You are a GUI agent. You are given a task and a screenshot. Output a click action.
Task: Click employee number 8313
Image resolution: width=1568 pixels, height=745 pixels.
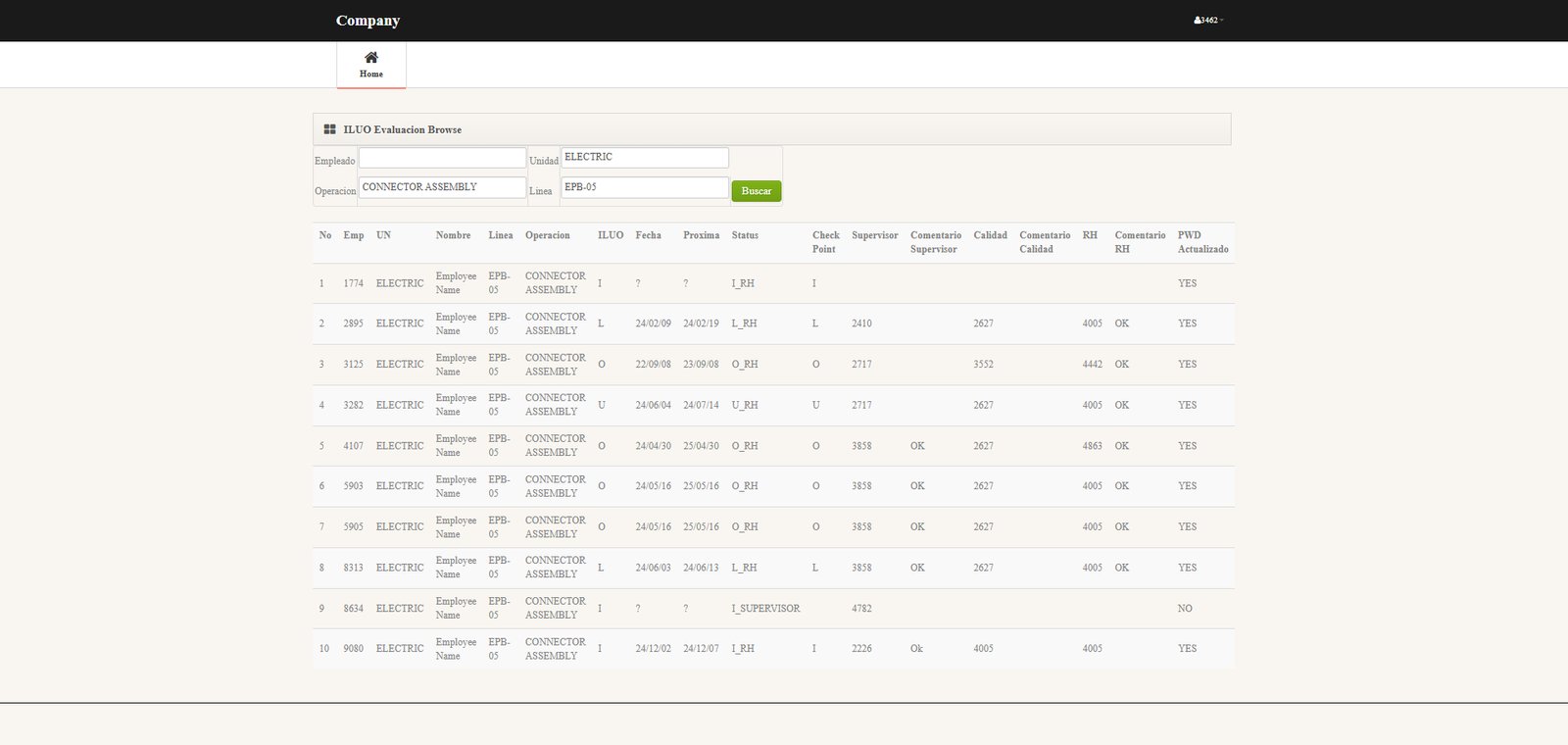click(353, 568)
